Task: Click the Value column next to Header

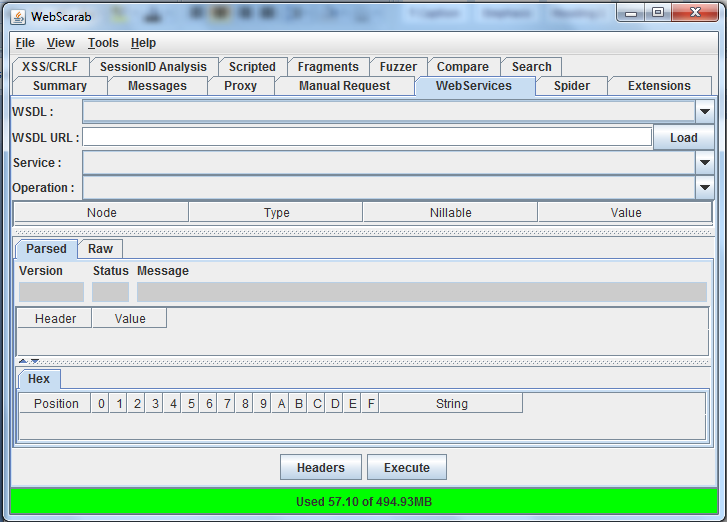Action: pos(130,318)
